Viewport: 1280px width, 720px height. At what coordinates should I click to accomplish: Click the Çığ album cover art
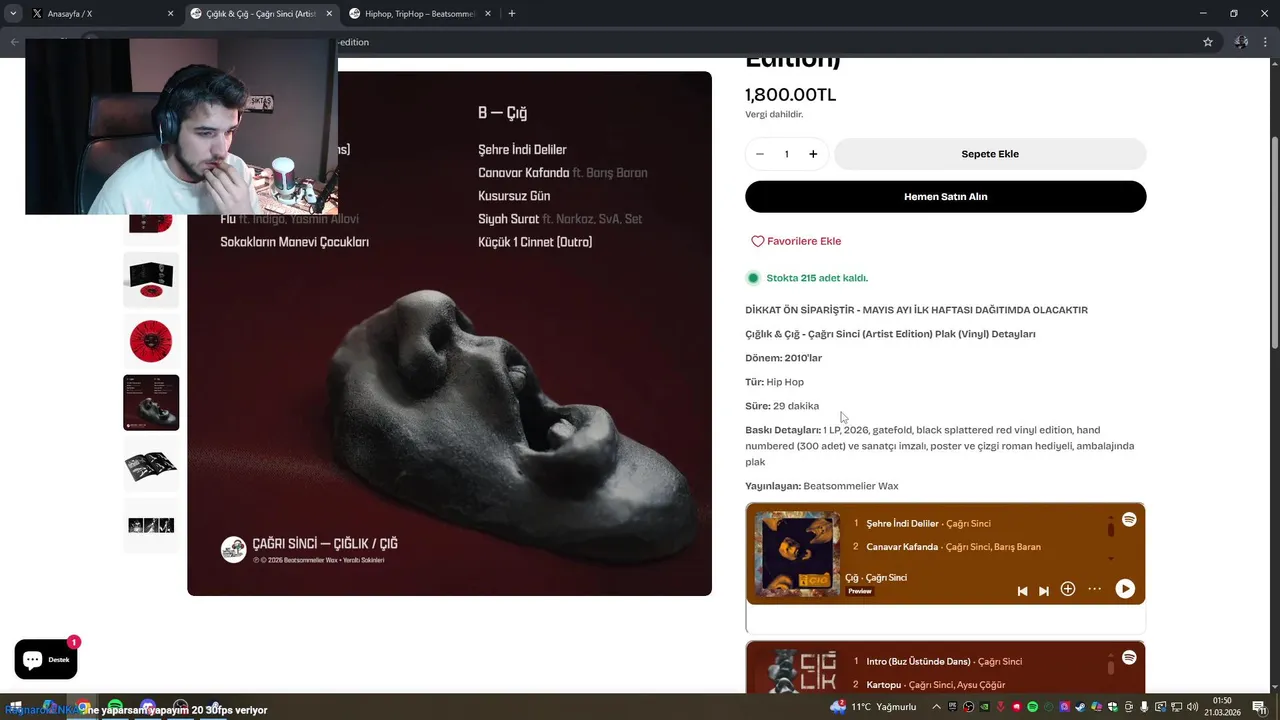[797, 554]
